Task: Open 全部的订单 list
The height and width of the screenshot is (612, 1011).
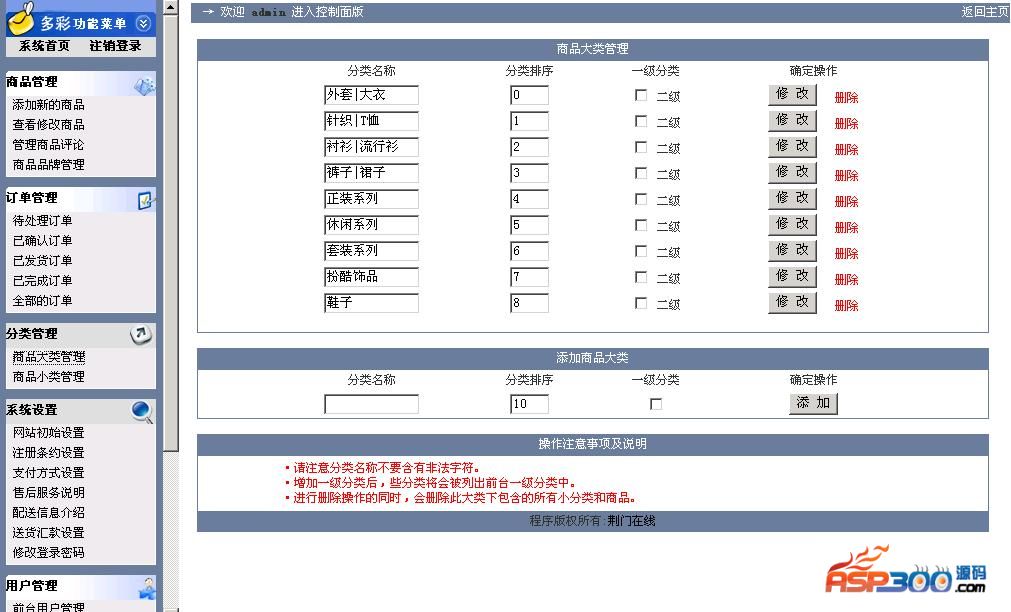Action: point(43,301)
